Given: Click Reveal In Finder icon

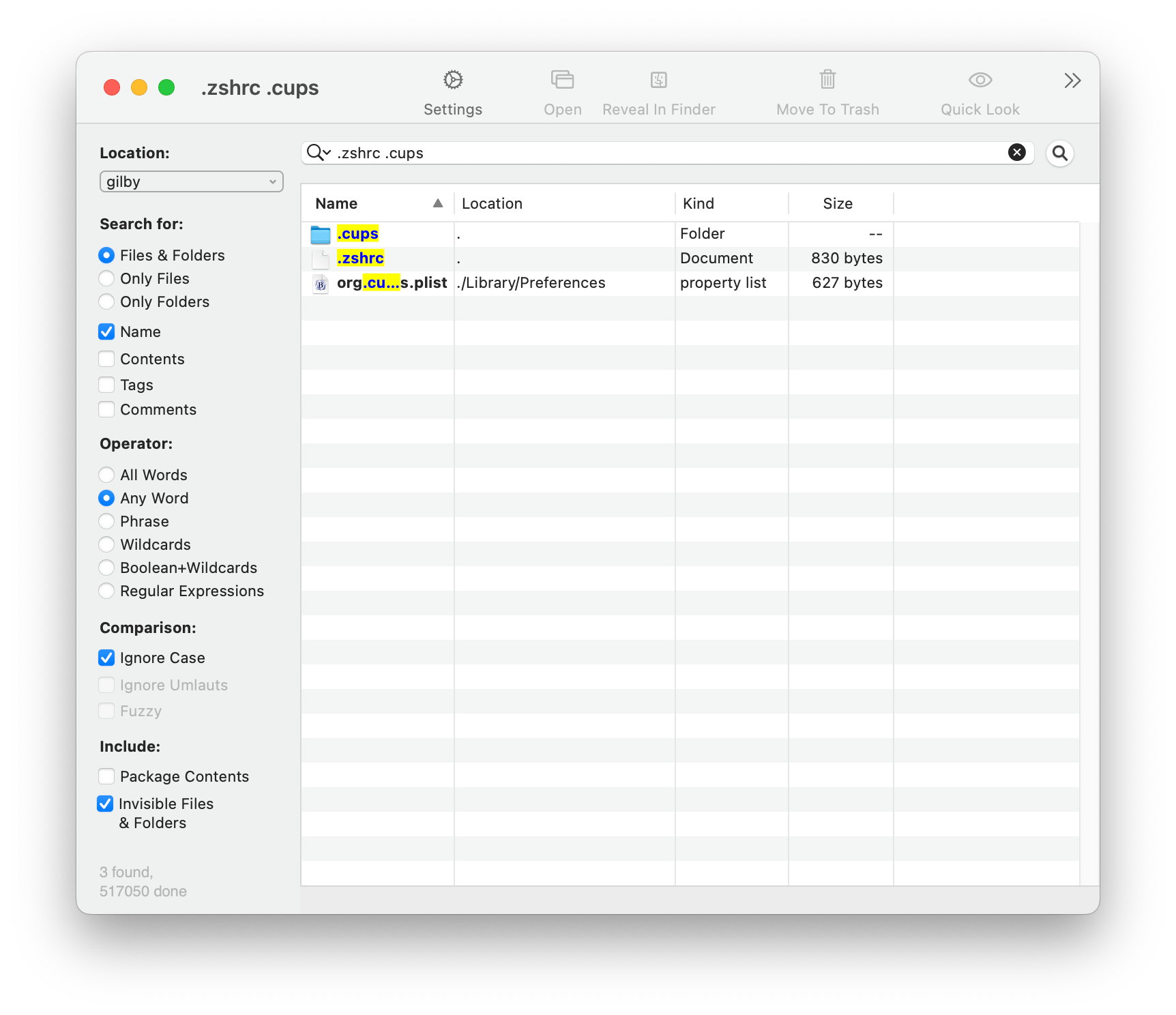Looking at the screenshot, I should point(658,80).
